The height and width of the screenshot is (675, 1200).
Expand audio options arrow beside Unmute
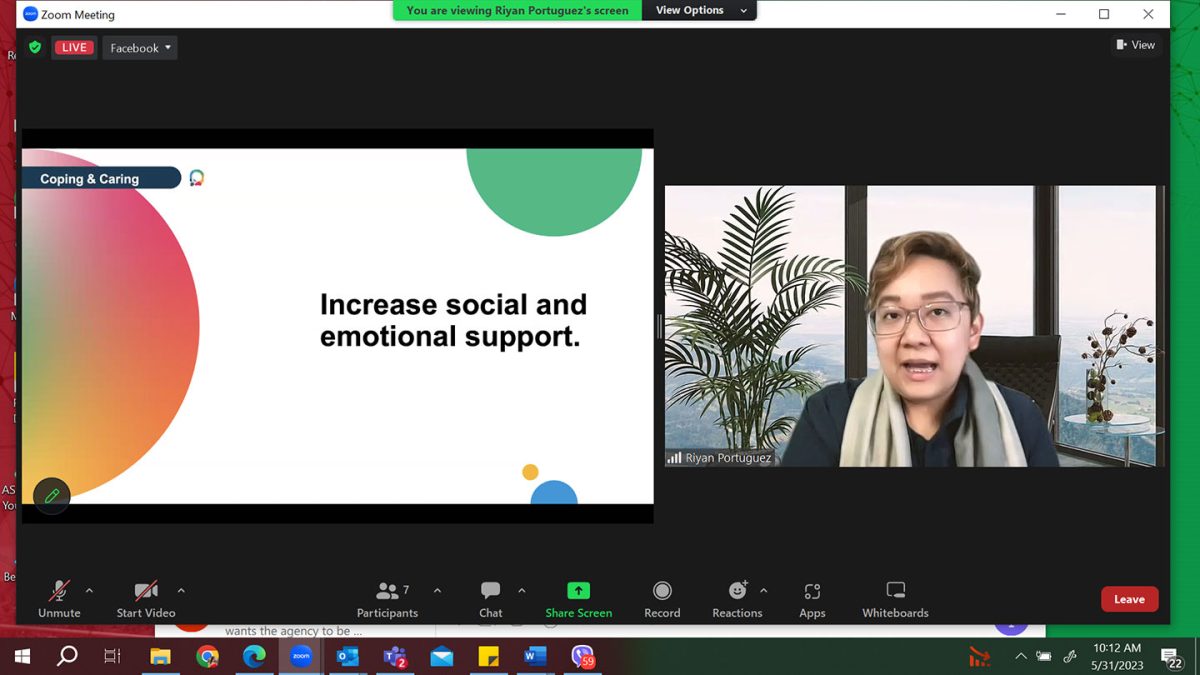(x=89, y=591)
